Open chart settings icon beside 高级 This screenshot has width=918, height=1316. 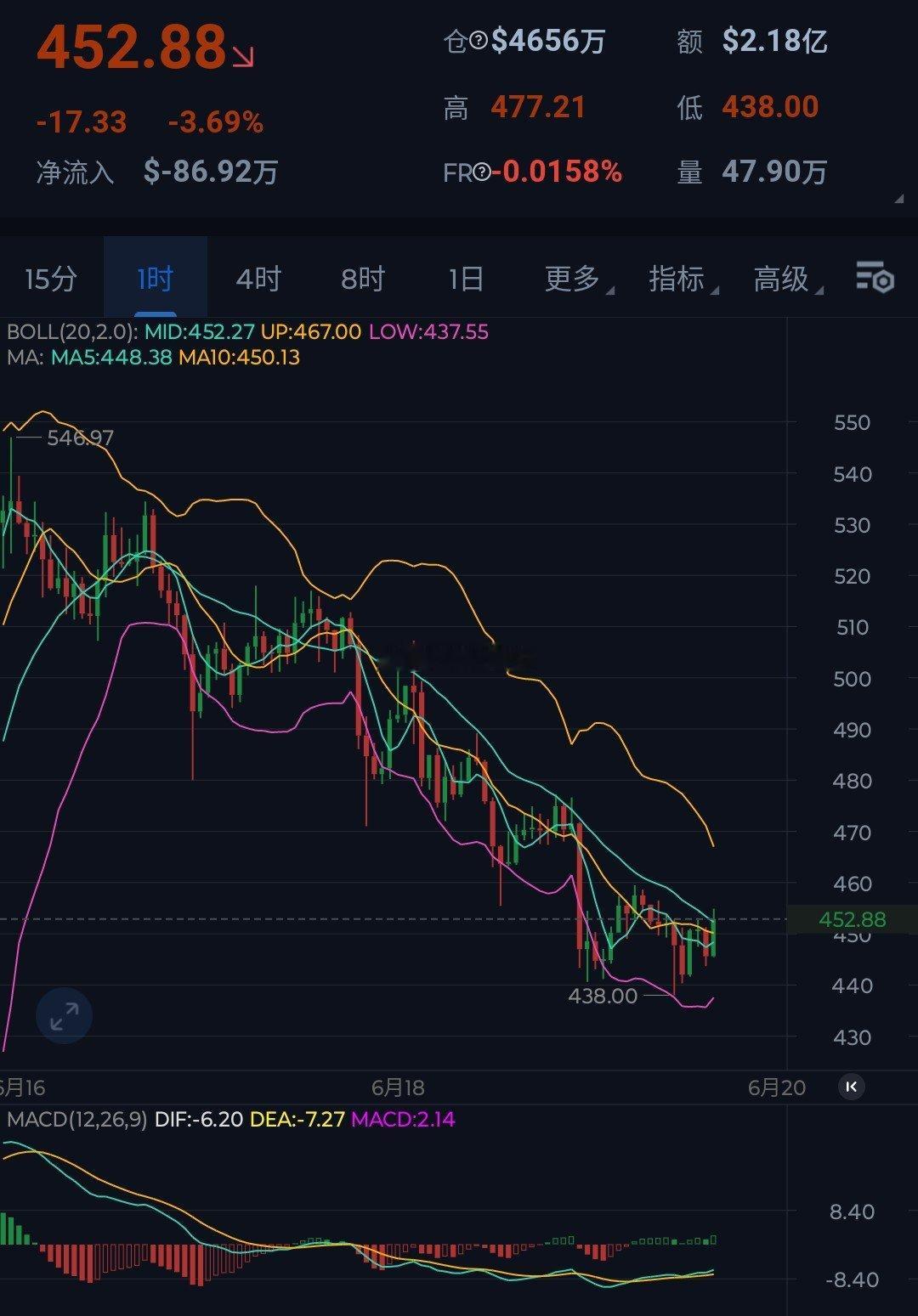(x=875, y=278)
